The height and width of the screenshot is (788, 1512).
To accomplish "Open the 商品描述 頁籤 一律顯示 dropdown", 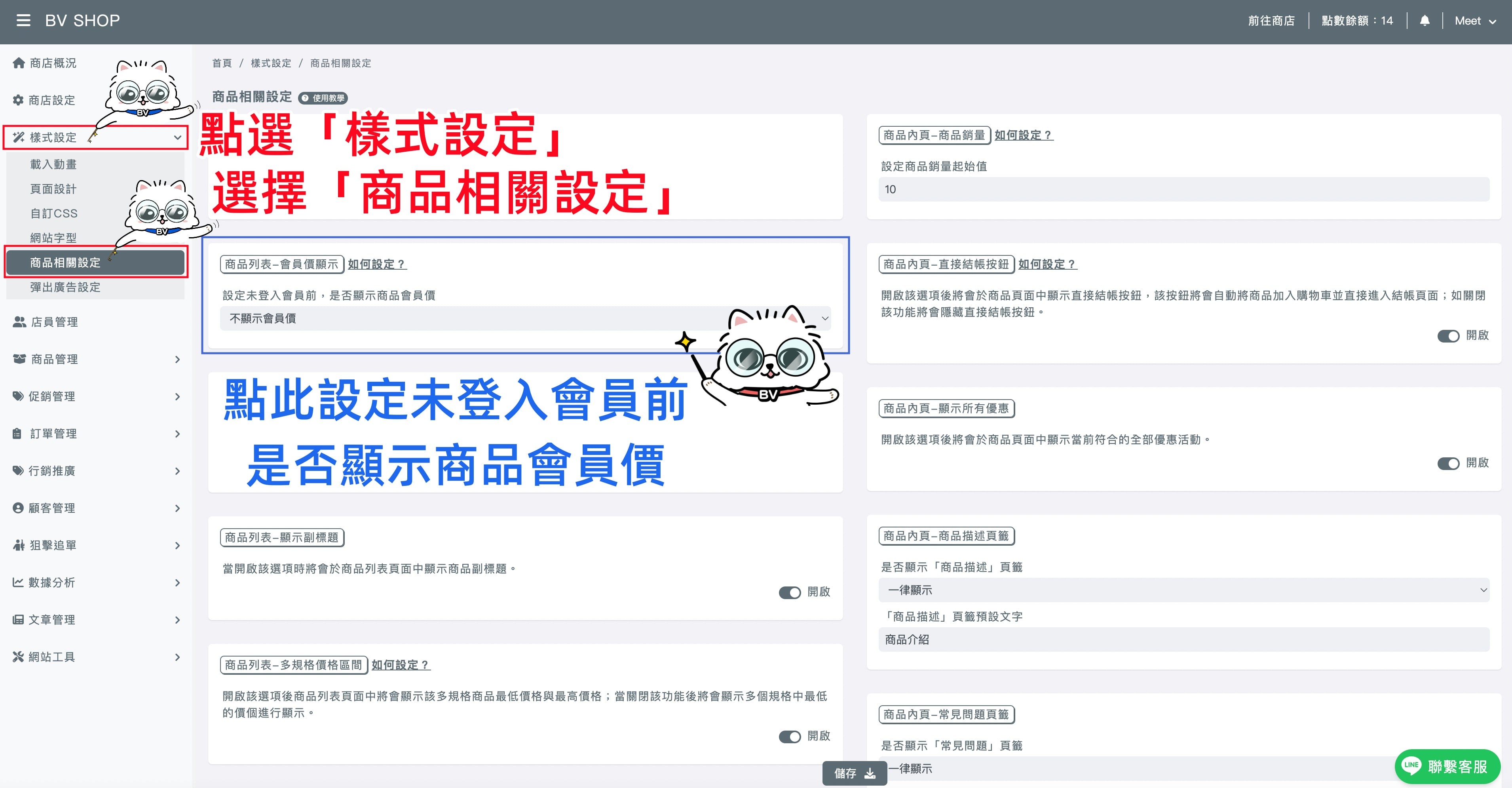I will pos(1183,590).
